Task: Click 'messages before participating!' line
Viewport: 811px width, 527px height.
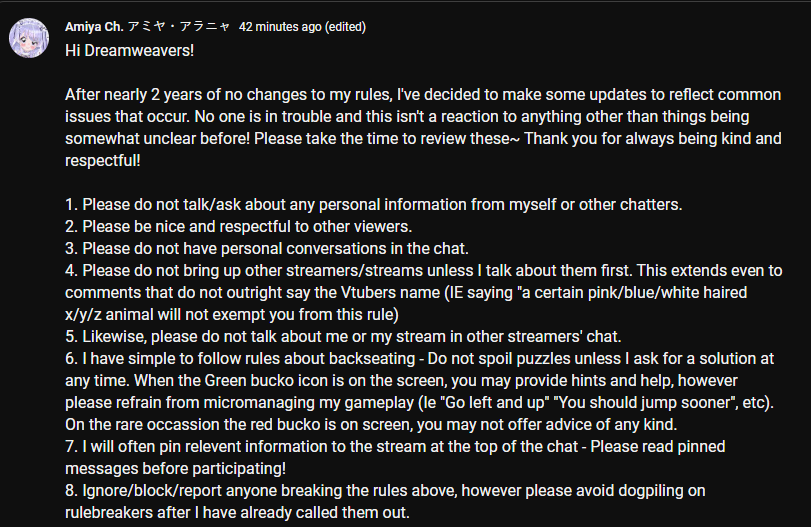Action: 175,469
